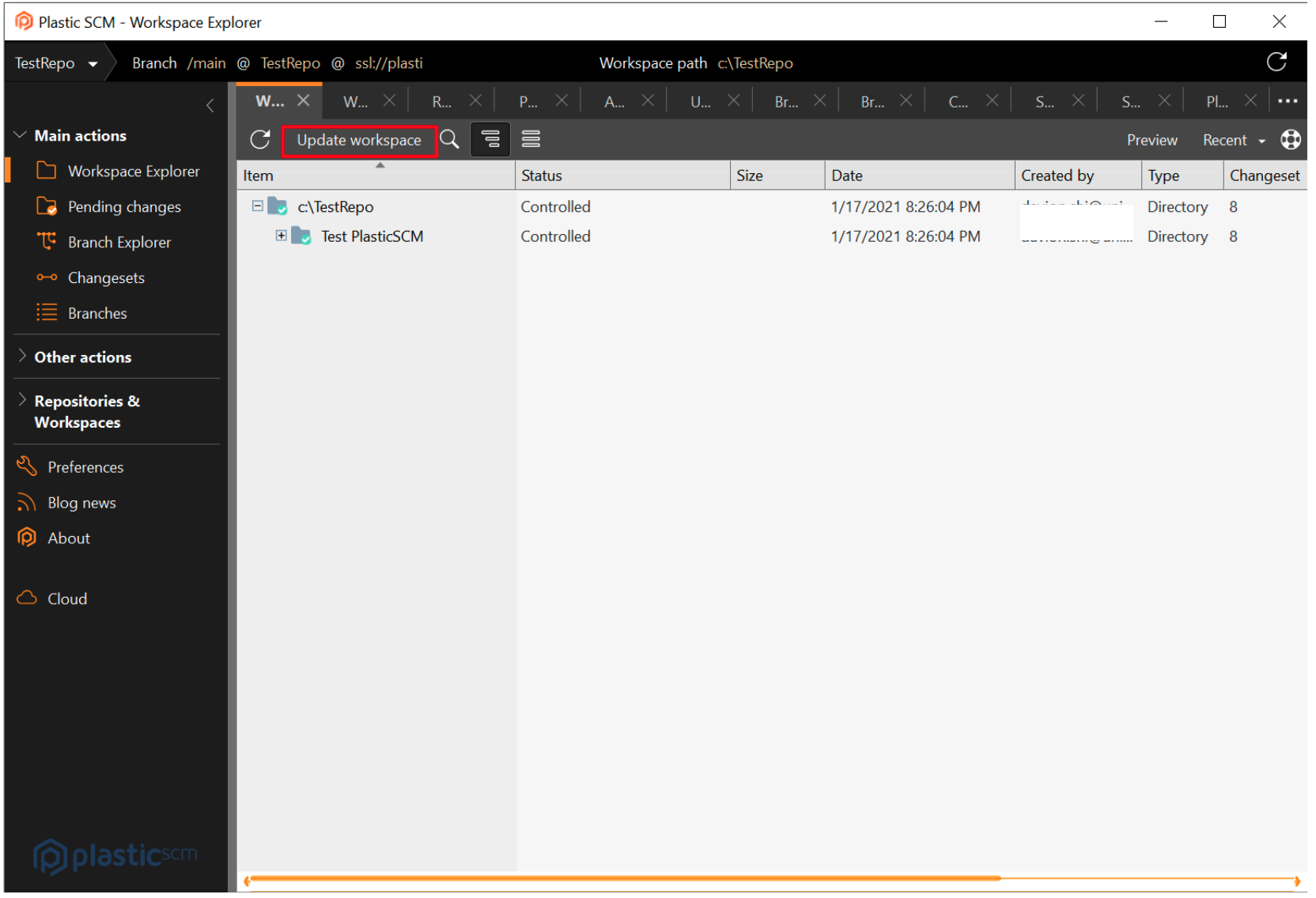1316x898 pixels.
Task: Click the c:\TestRepo workspace path text
Action: point(755,63)
